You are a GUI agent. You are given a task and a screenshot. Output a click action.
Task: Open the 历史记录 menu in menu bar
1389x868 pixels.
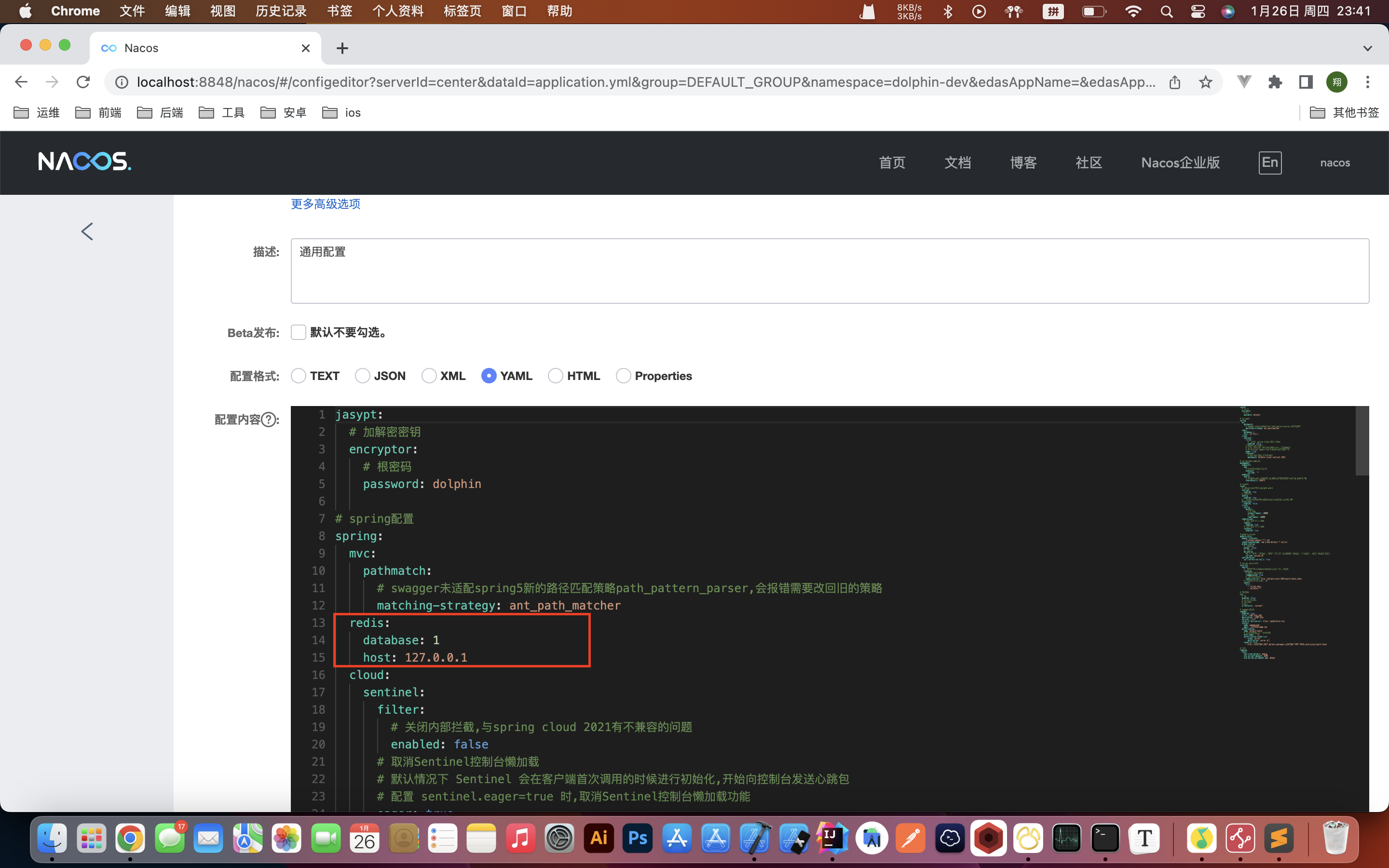[x=281, y=11]
